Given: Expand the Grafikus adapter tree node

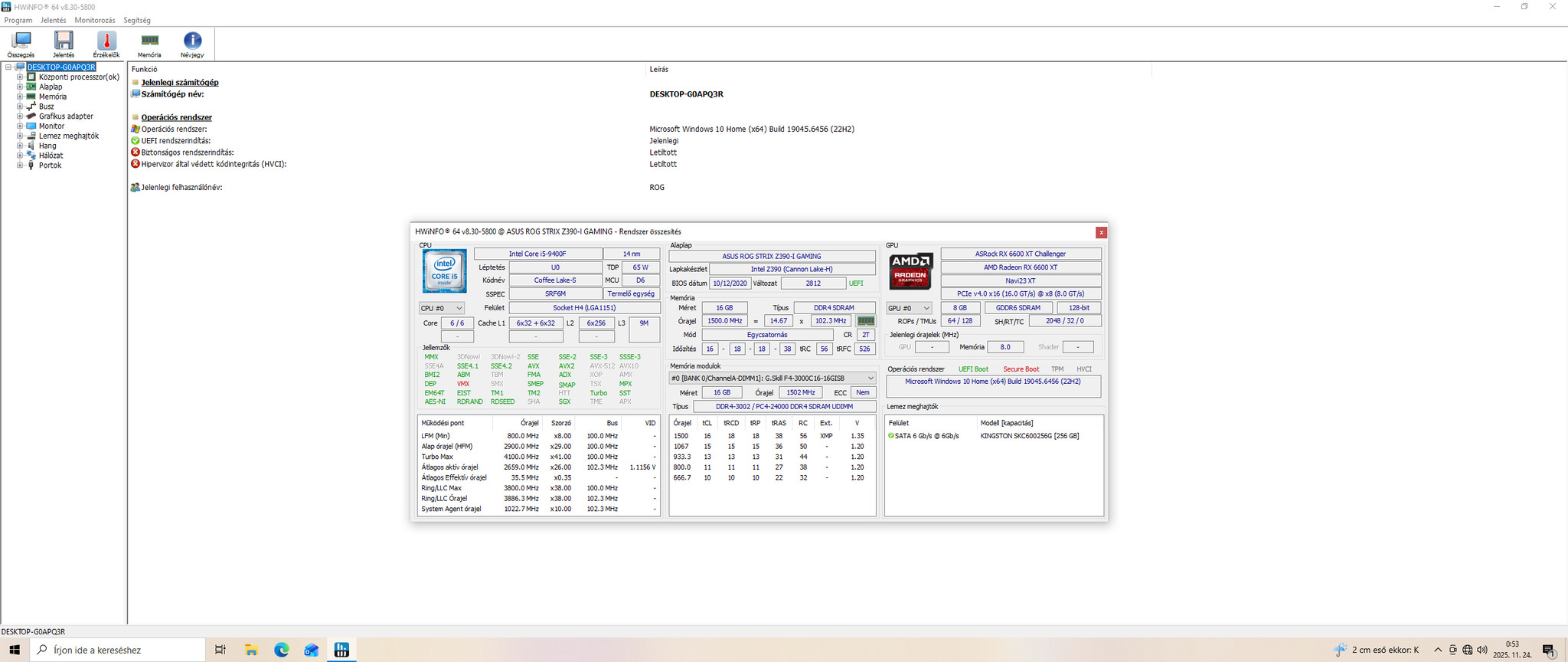Looking at the screenshot, I should [x=20, y=116].
